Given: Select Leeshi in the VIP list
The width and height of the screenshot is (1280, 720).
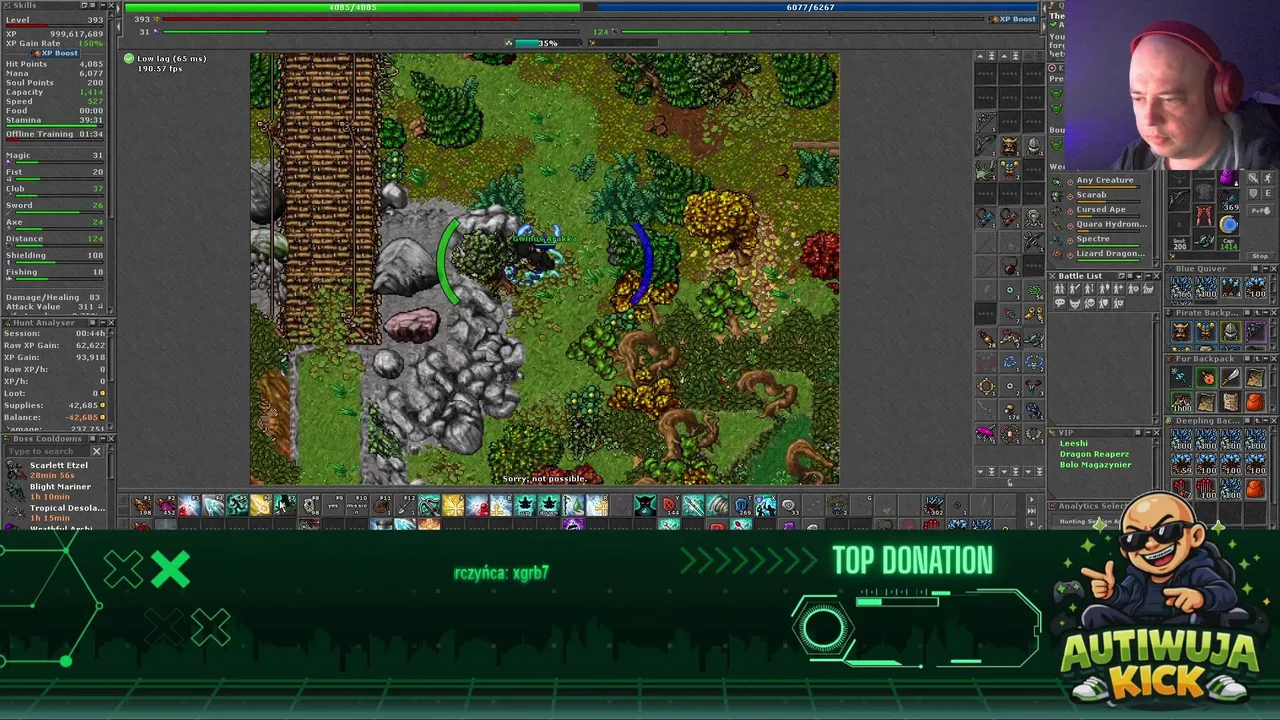Looking at the screenshot, I should click(1073, 443).
